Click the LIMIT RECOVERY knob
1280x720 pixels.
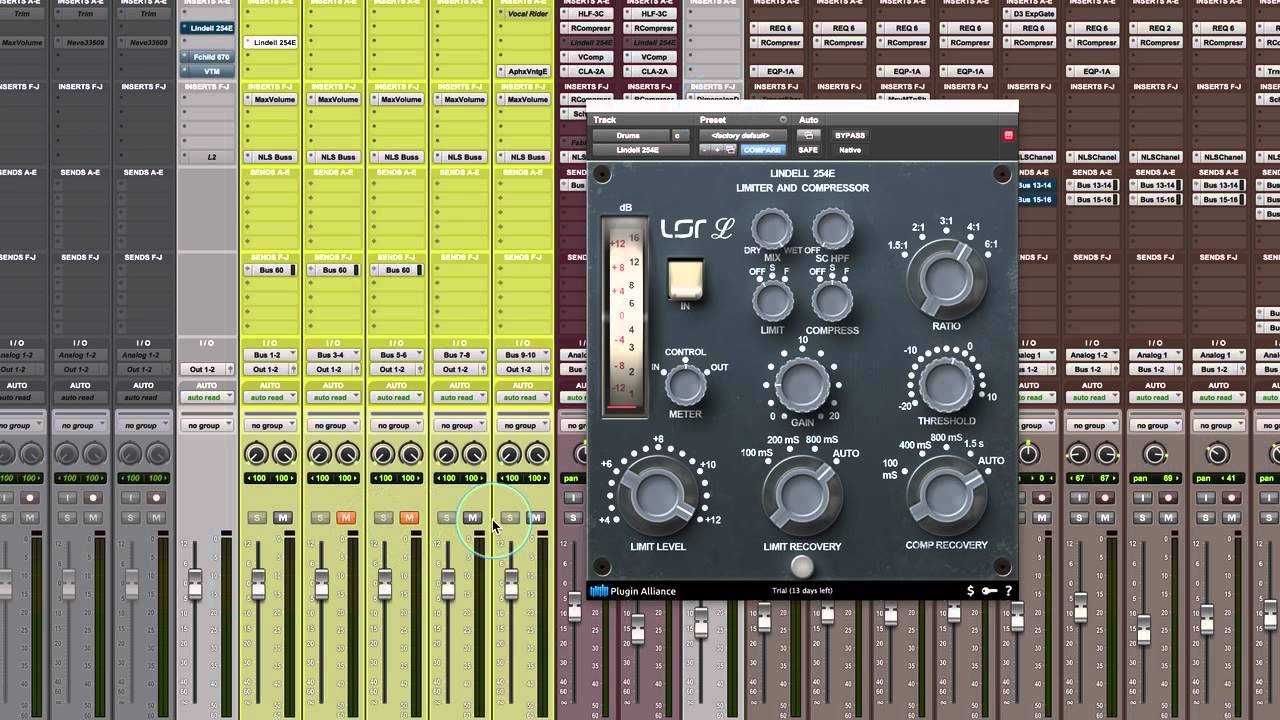click(x=802, y=494)
